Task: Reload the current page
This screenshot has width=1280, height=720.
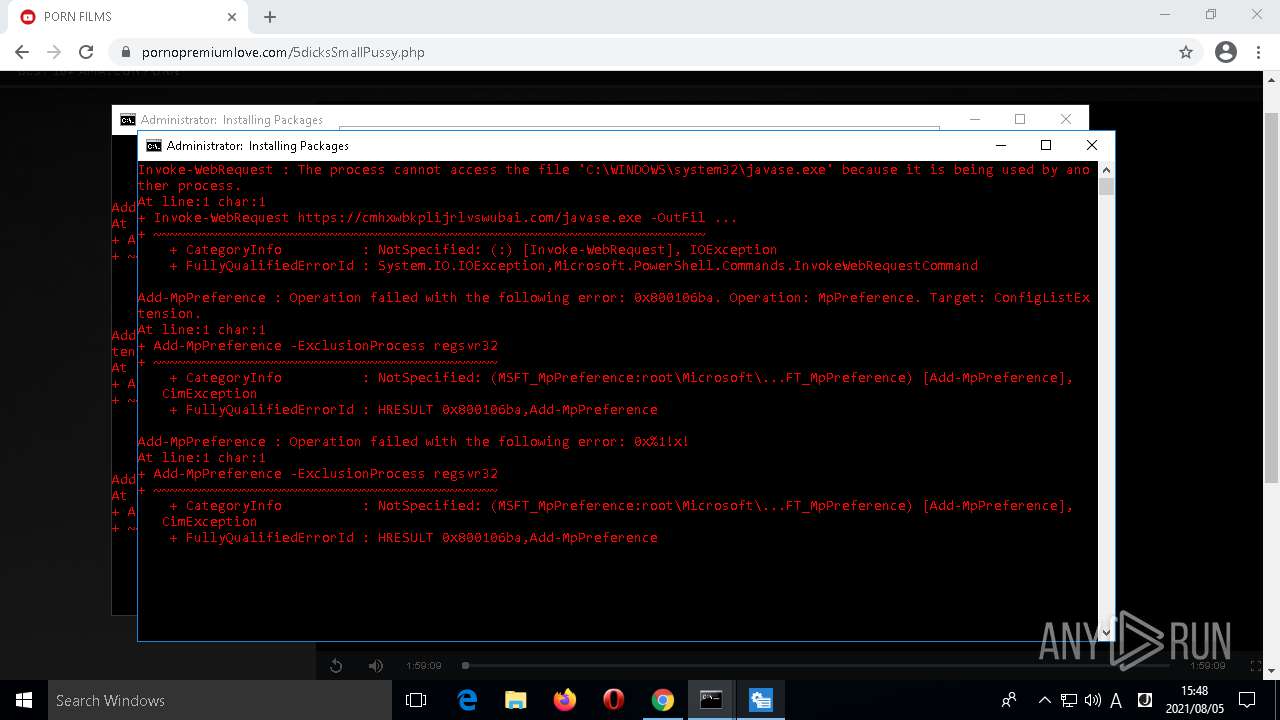Action: tap(86, 52)
